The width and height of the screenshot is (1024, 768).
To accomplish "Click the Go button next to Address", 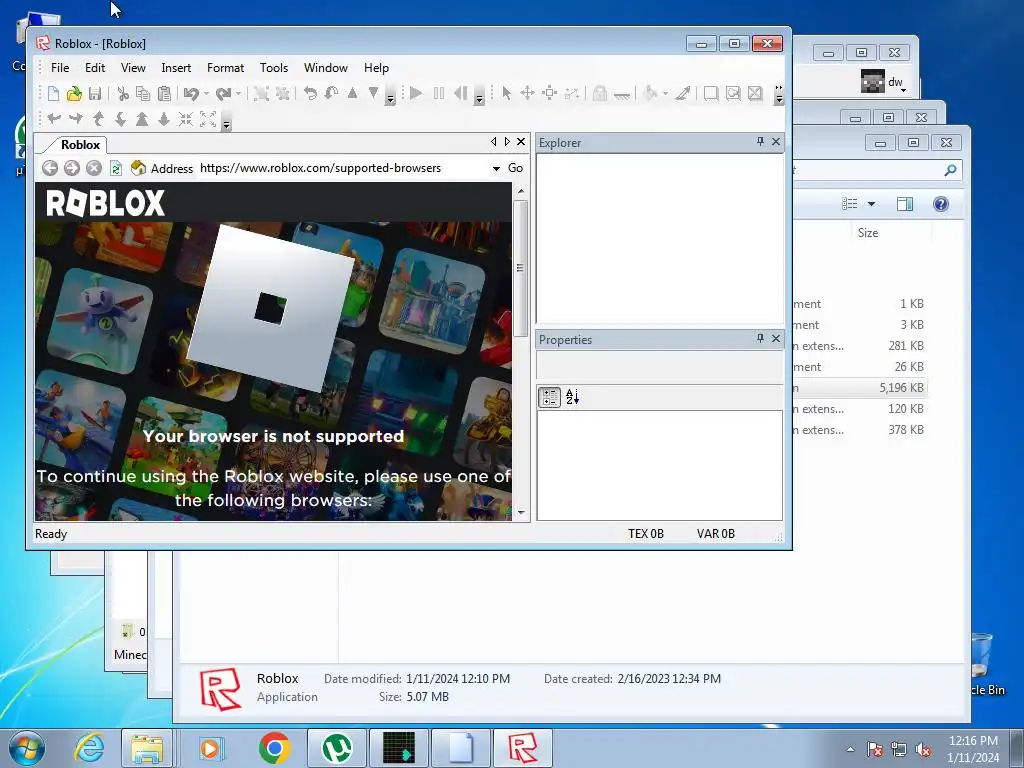I will pyautogui.click(x=515, y=168).
